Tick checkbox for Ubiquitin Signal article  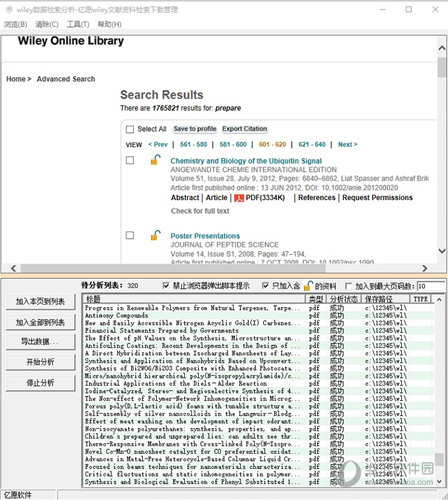point(130,160)
